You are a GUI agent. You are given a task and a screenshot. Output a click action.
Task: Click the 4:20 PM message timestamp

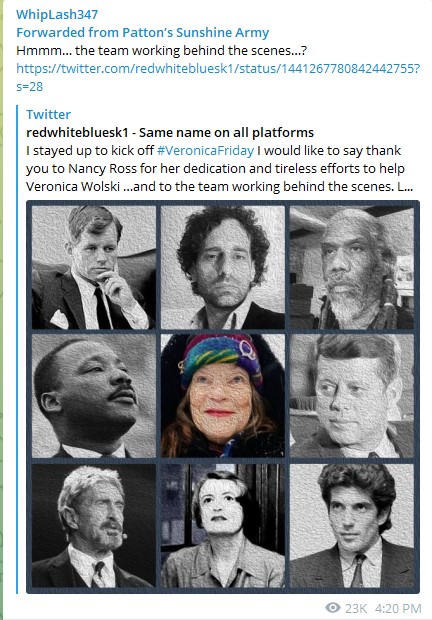(398, 608)
